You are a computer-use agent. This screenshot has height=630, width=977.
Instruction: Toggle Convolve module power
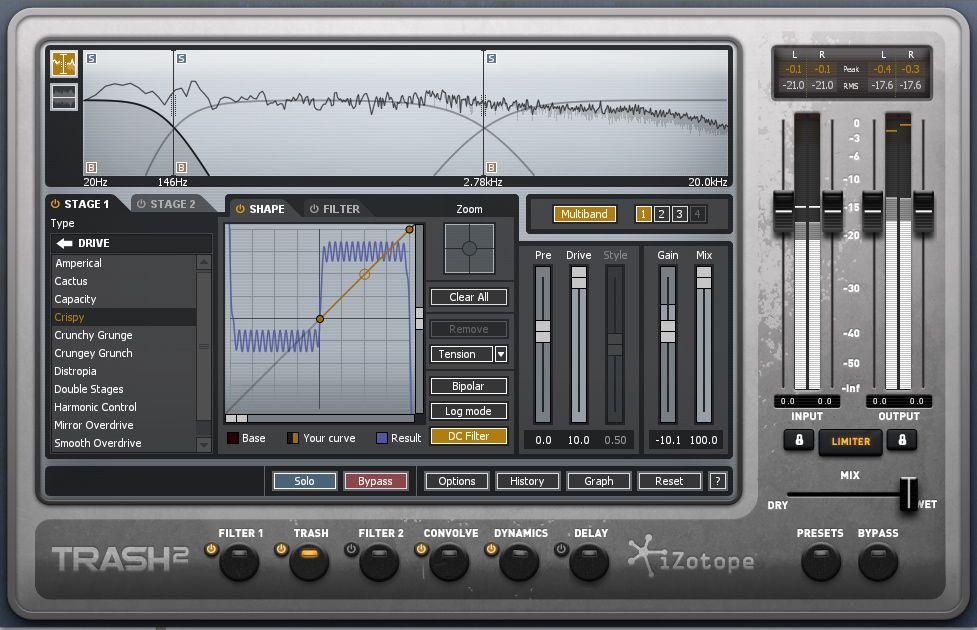(421, 549)
